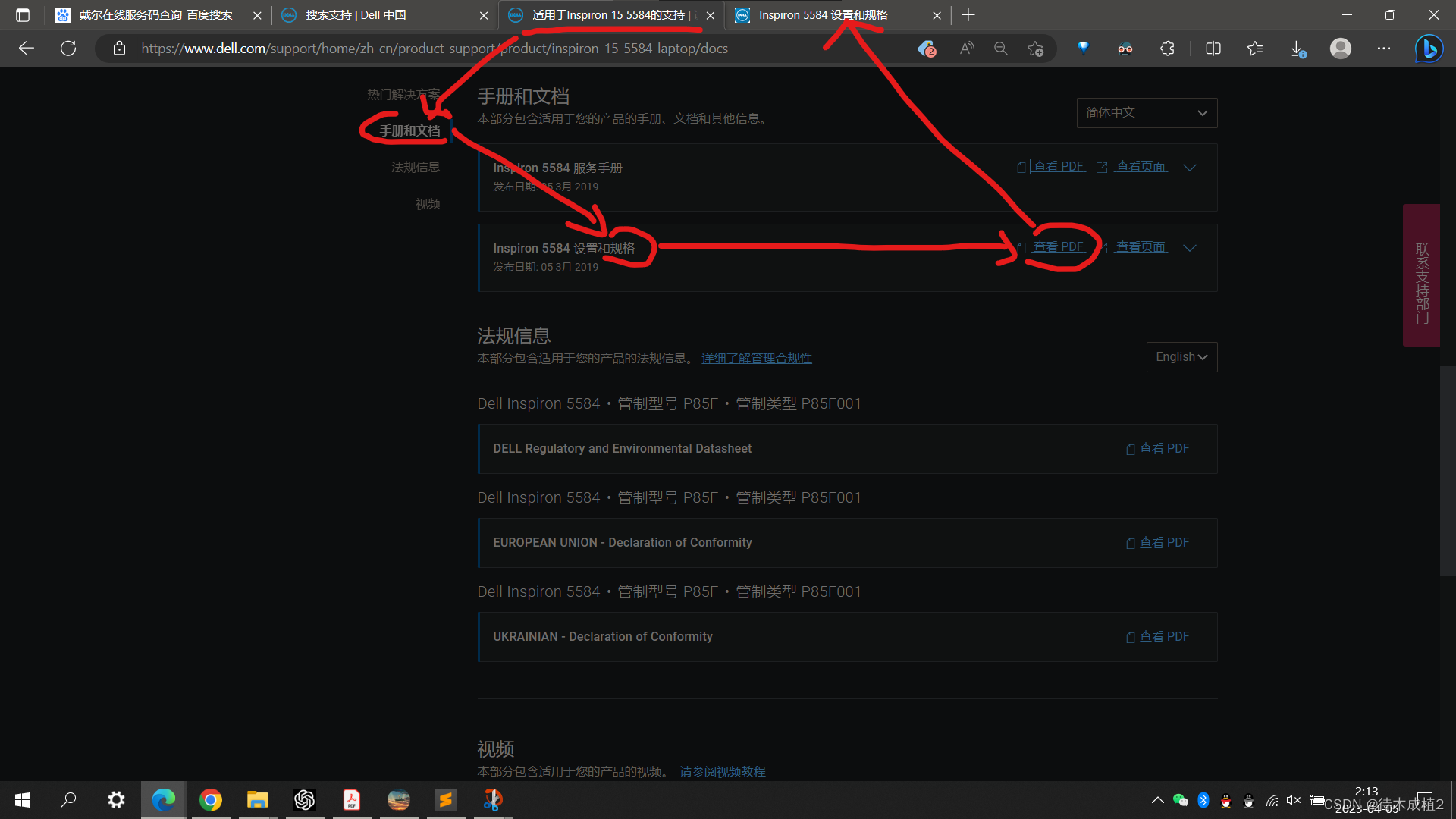Screen dimensions: 1456x819
Task: Open WeChat from the system tray
Action: point(1181,800)
